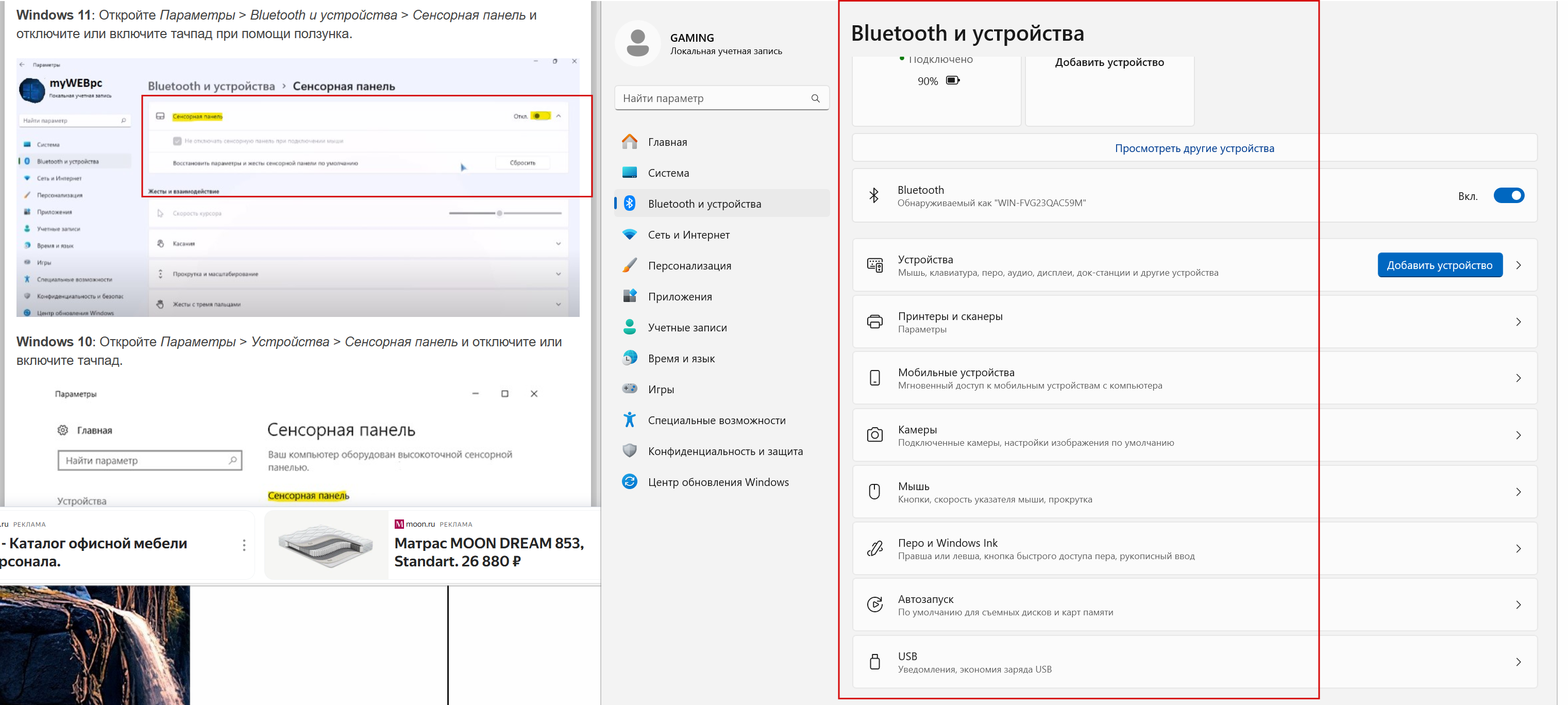1568x705 pixels.
Task: Select the Bluetooth icon in the sidebar
Action: pyautogui.click(x=630, y=204)
